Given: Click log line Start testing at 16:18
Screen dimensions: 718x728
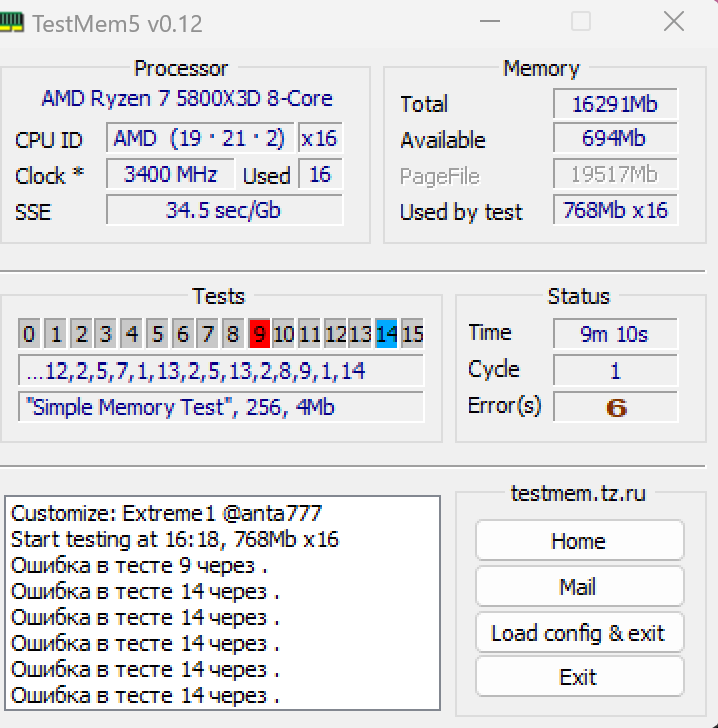Looking at the screenshot, I should [x=175, y=539].
